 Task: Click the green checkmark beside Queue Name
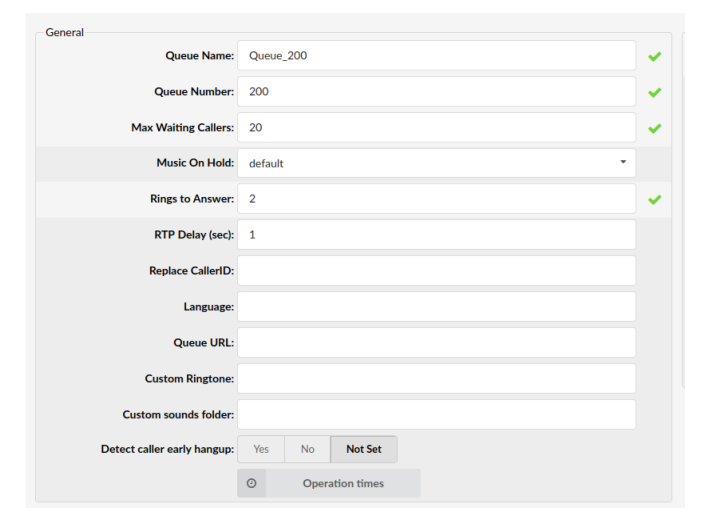coord(654,56)
